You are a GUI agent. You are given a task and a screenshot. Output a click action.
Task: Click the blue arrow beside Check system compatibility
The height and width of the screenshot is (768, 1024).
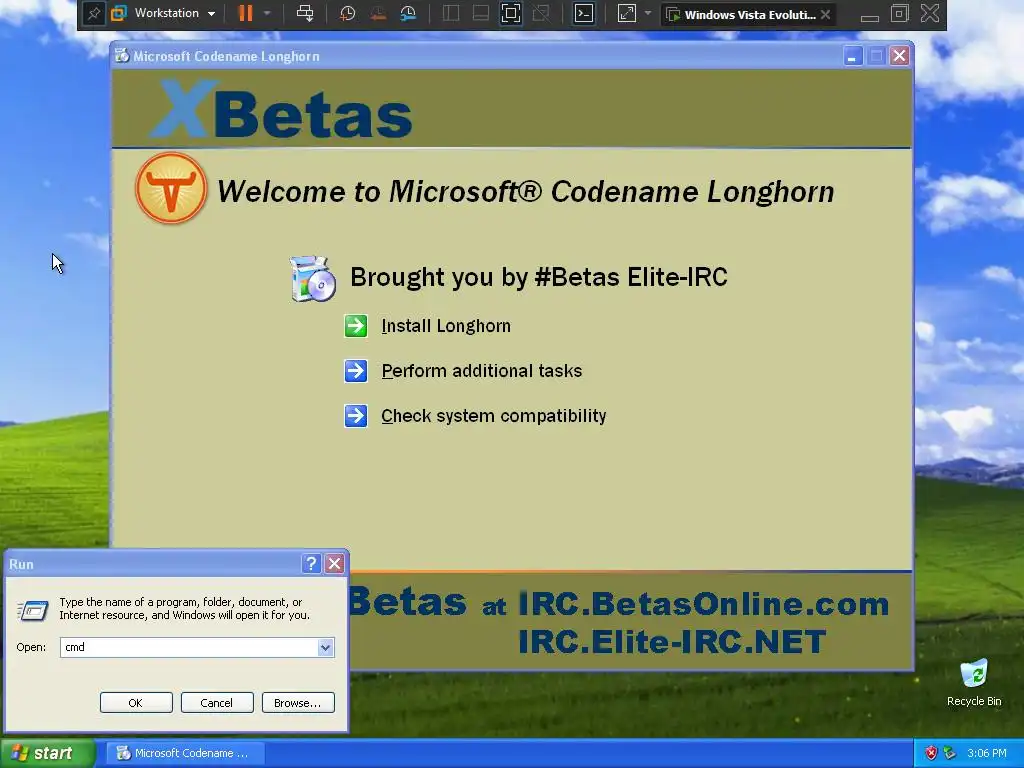click(356, 416)
